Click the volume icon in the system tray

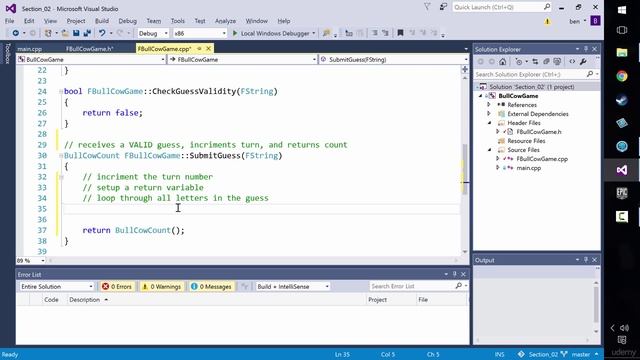[x=624, y=328]
